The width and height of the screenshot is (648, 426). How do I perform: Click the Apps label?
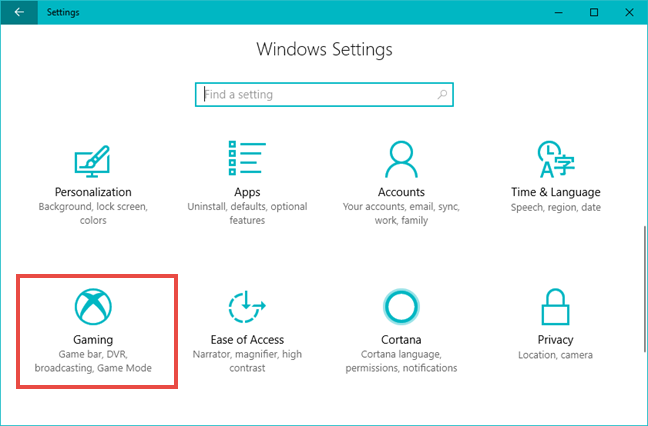click(247, 193)
